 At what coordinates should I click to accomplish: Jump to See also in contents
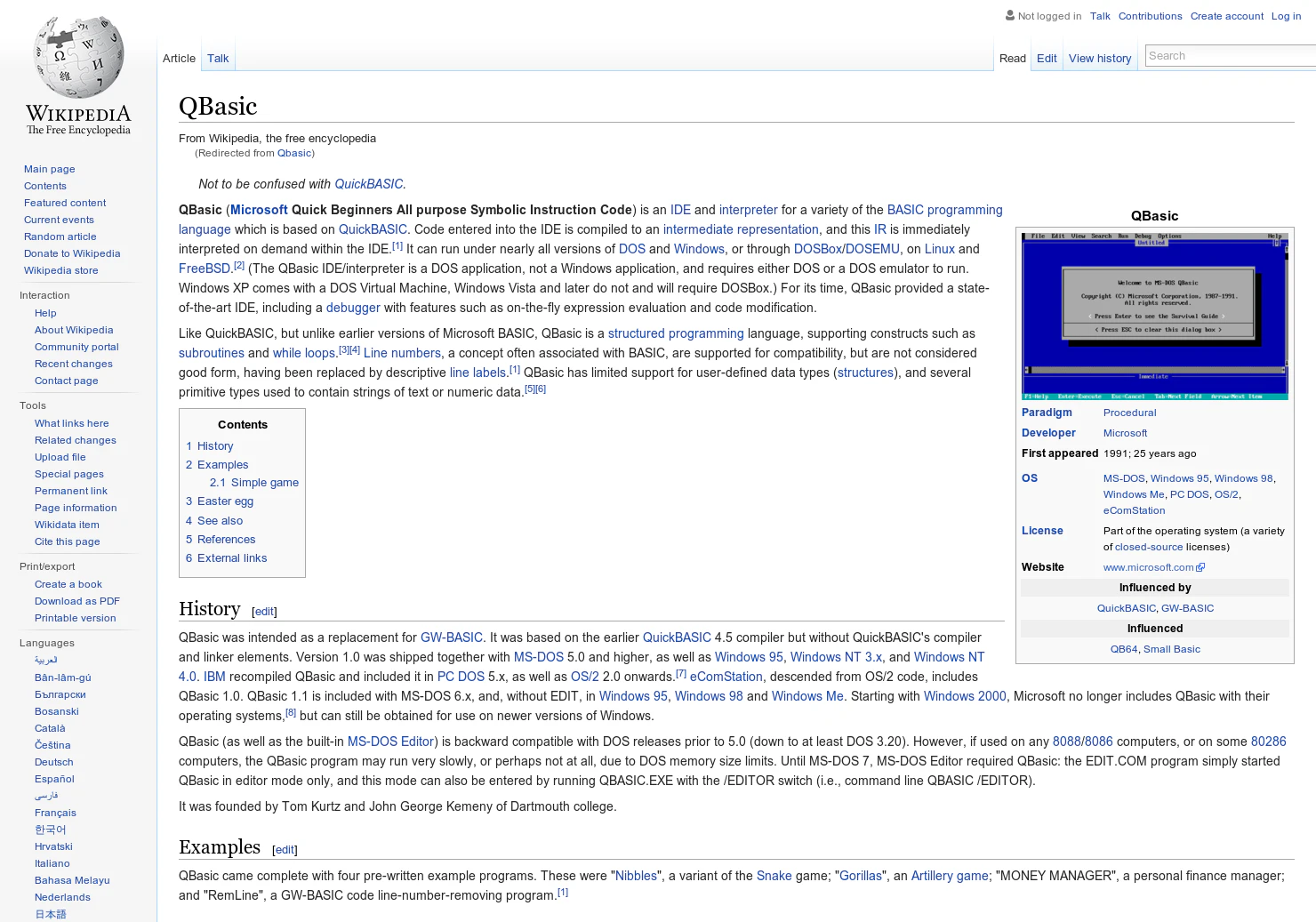click(x=213, y=521)
